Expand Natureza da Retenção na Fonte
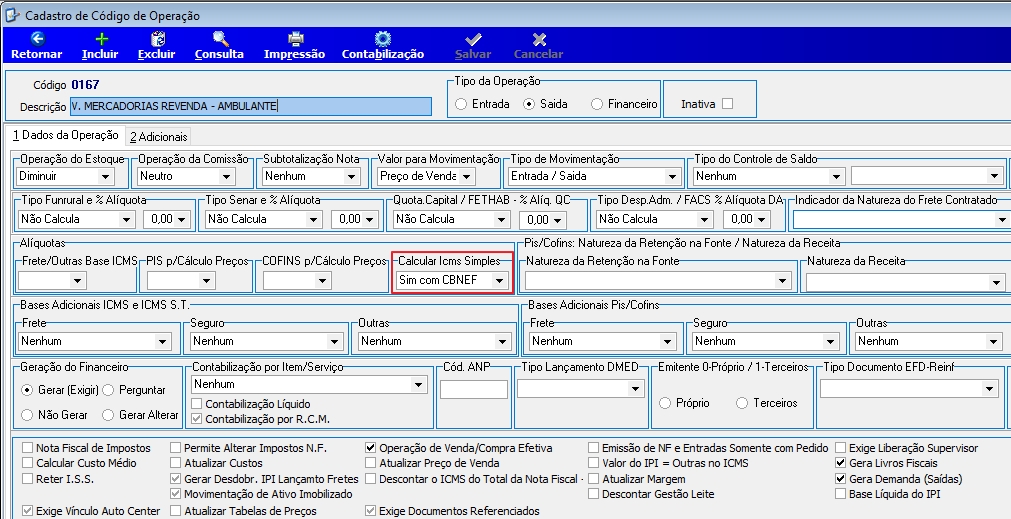Viewport: 1011px width, 519px height. [x=783, y=280]
